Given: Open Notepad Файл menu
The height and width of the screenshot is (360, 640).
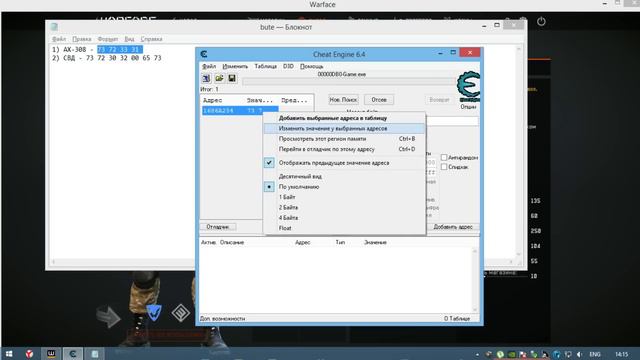Looking at the screenshot, I should point(59,39).
